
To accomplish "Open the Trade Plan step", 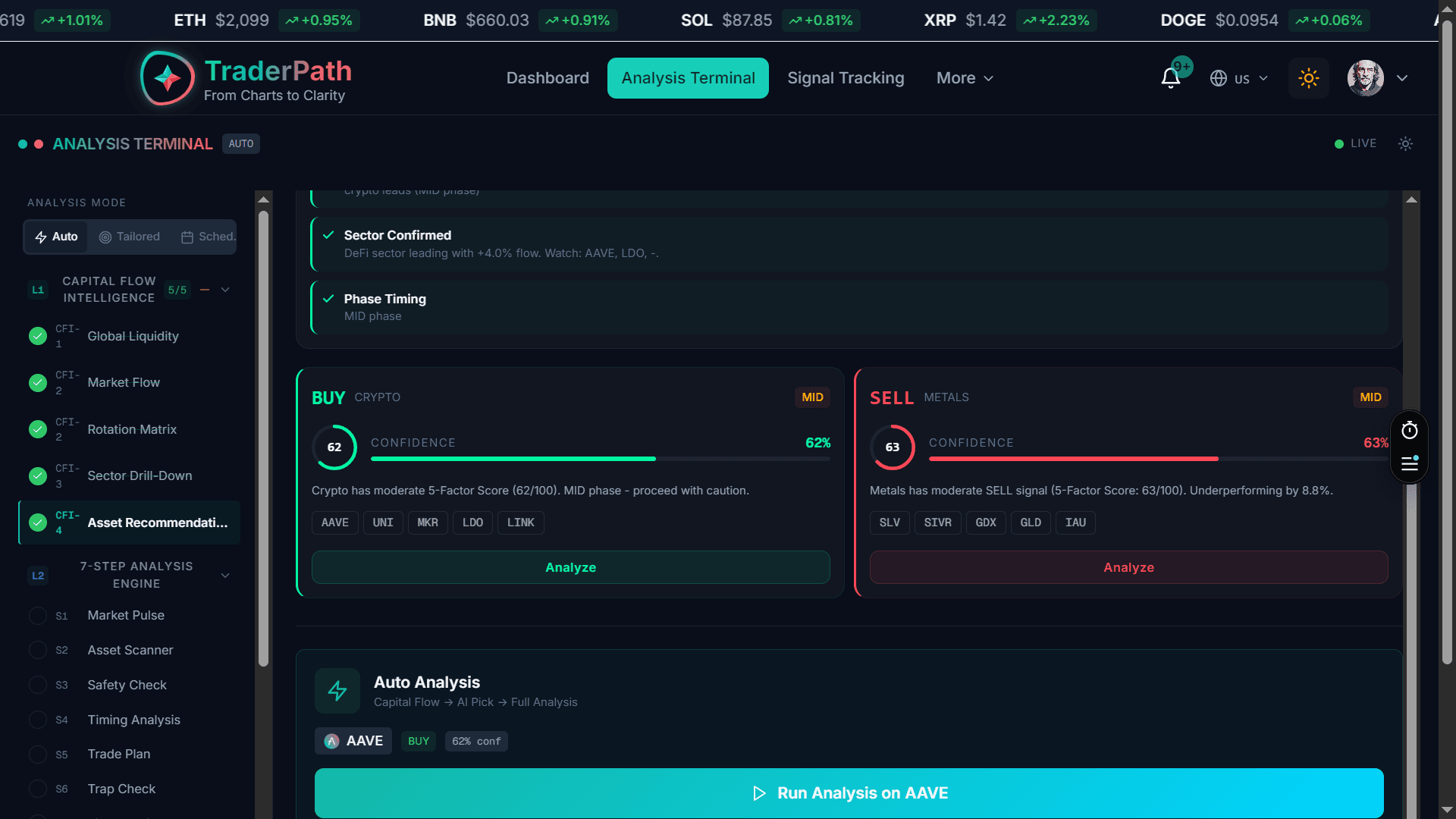I will [129, 755].
